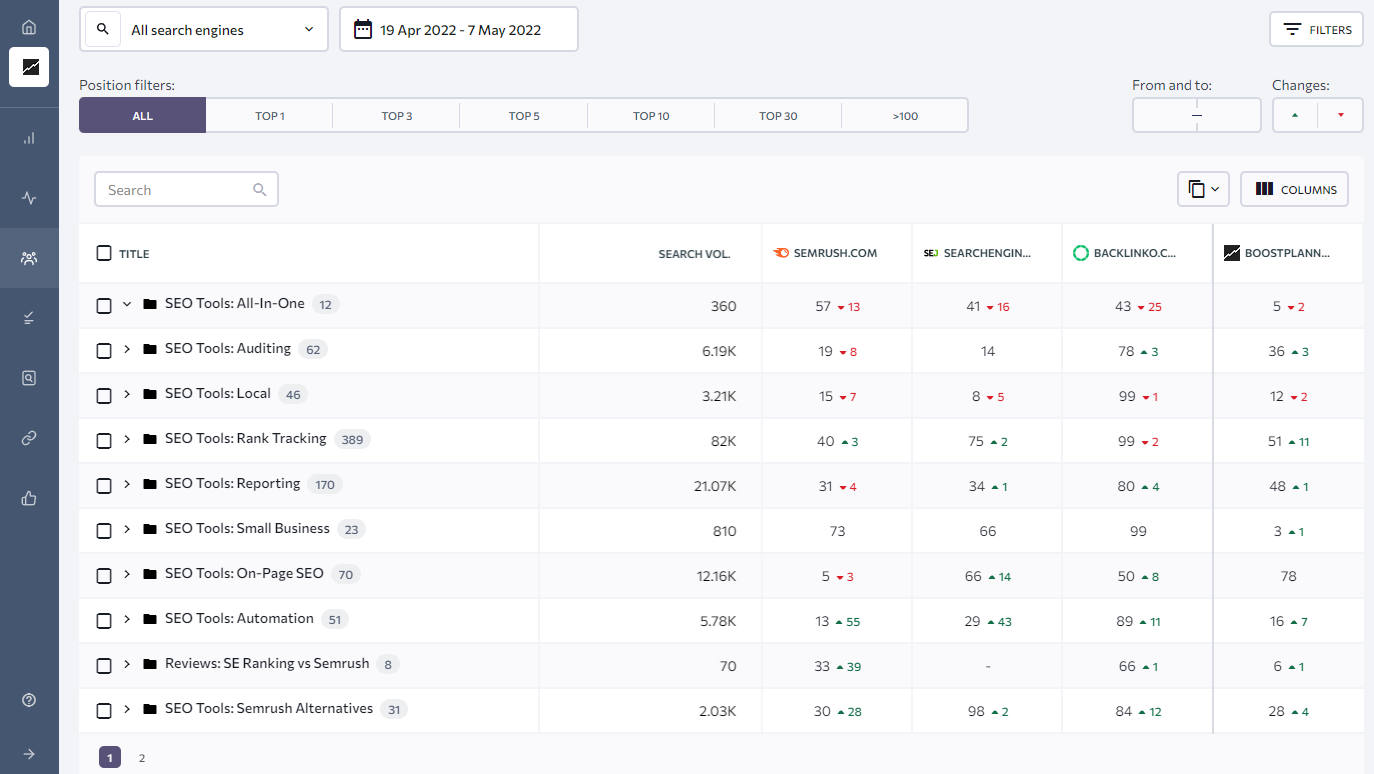
Task: Click the calendar icon in the date range field
Action: pyautogui.click(x=363, y=30)
